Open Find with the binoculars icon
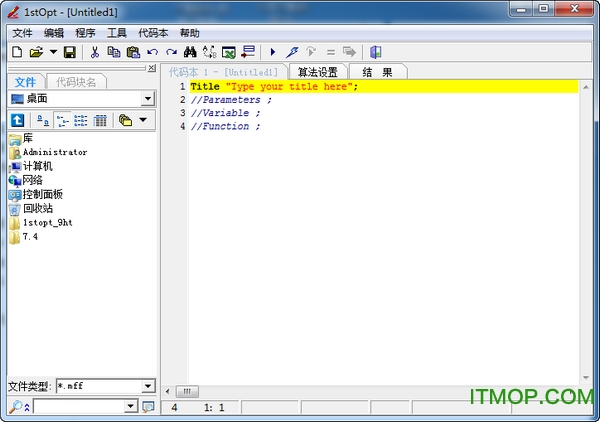Viewport: 600px width, 422px height. [x=191, y=52]
